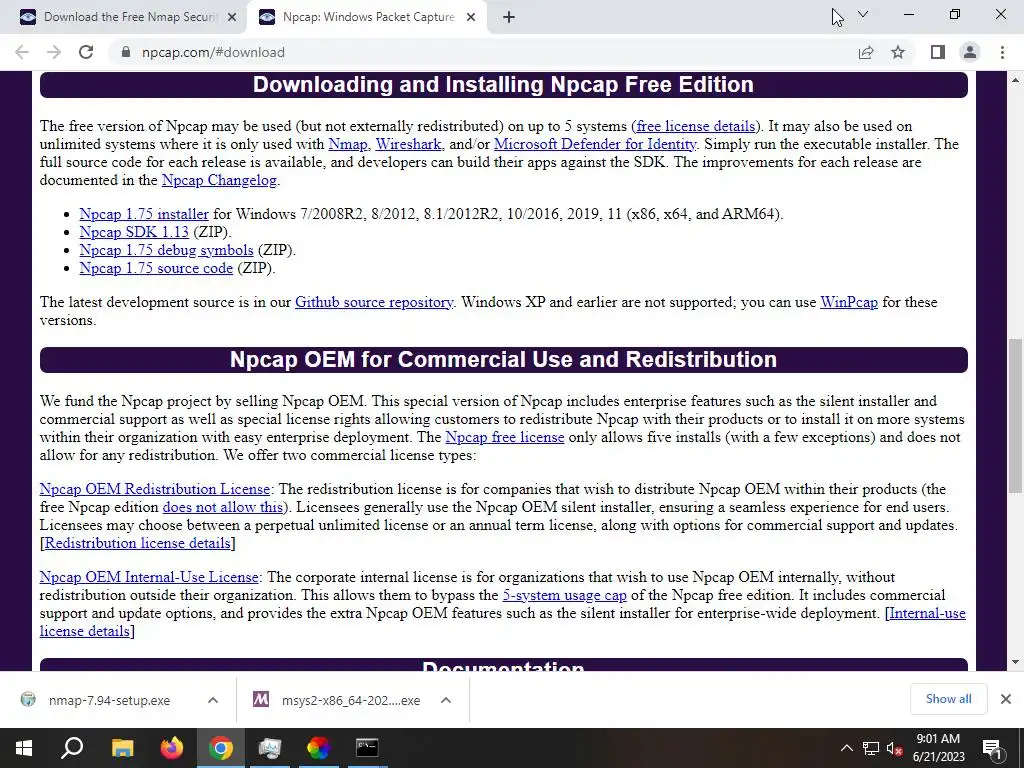1024x768 pixels.
Task: Expand options for msys2 download item
Action: tap(446, 700)
